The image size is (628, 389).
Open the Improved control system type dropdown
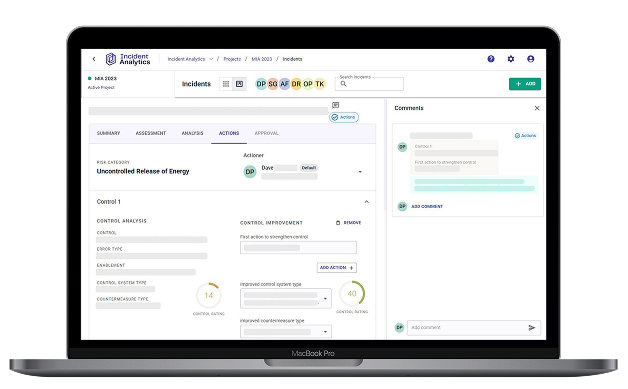[x=286, y=298]
